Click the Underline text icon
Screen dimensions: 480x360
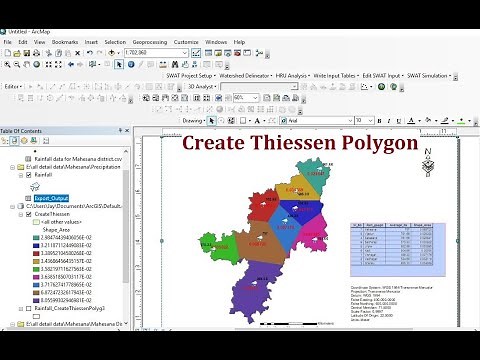398,121
